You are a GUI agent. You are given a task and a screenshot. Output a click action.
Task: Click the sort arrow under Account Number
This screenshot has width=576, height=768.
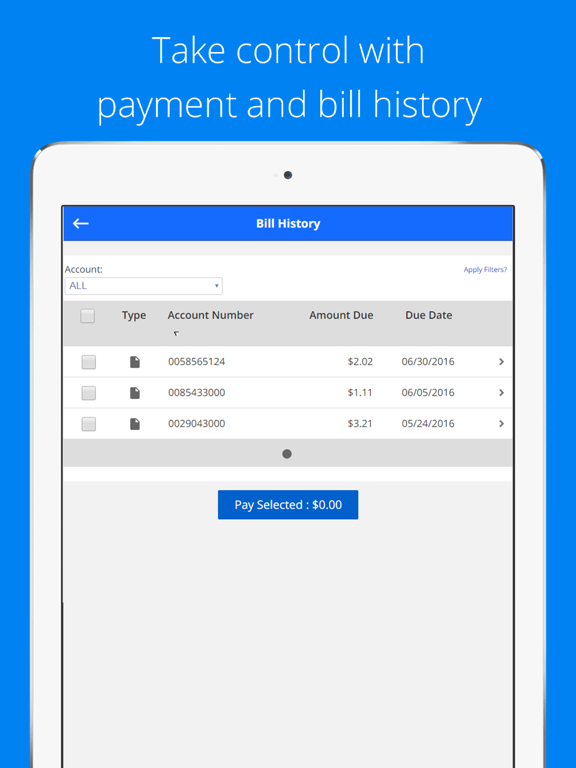coord(176,334)
